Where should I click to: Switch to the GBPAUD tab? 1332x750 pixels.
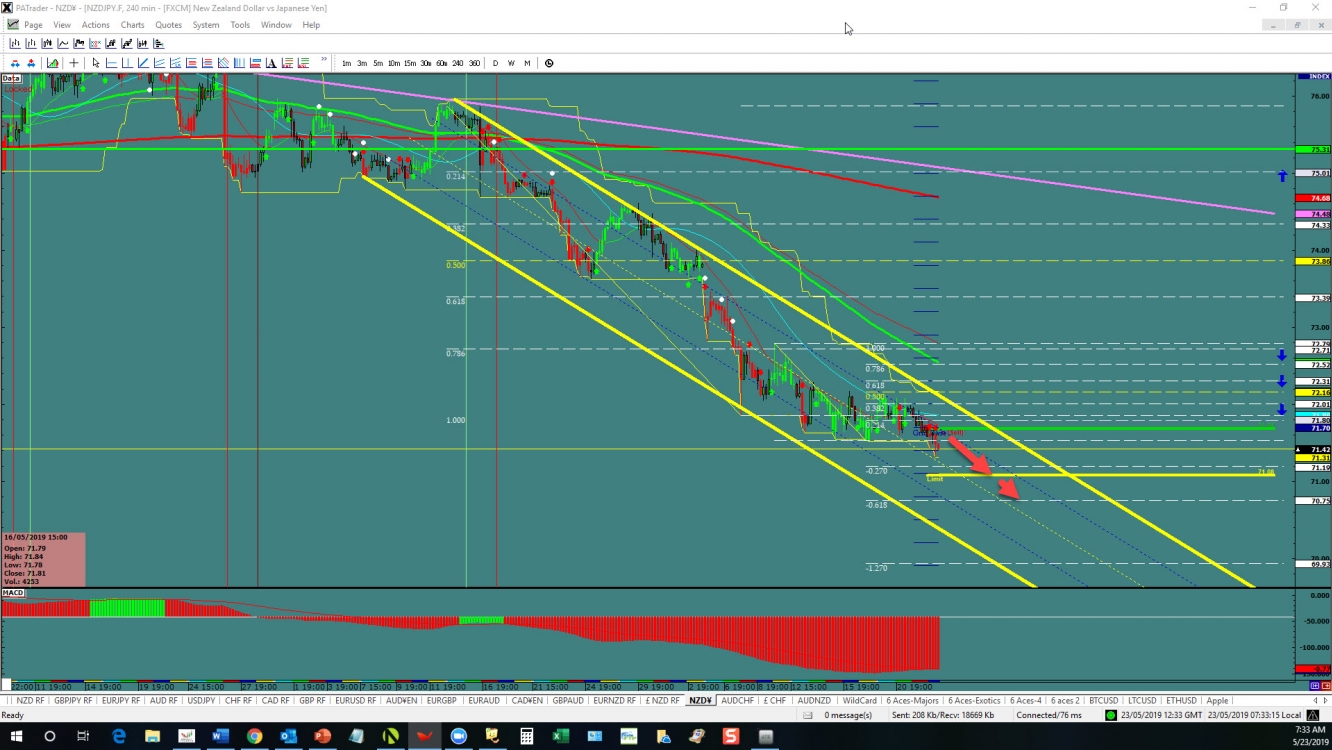click(x=568, y=701)
